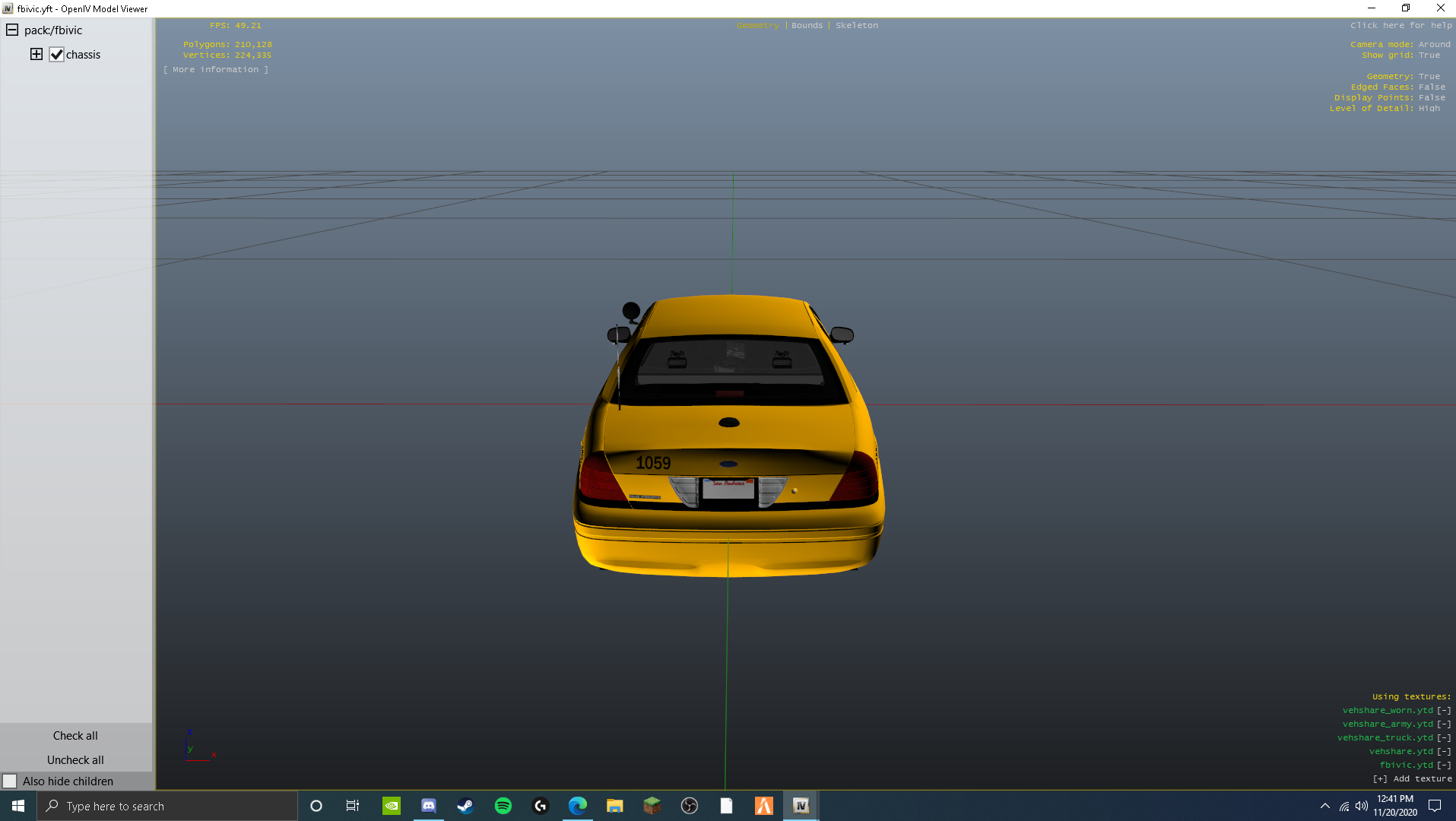Open File Explorer from the taskbar
The height and width of the screenshot is (821, 1456).
click(614, 806)
